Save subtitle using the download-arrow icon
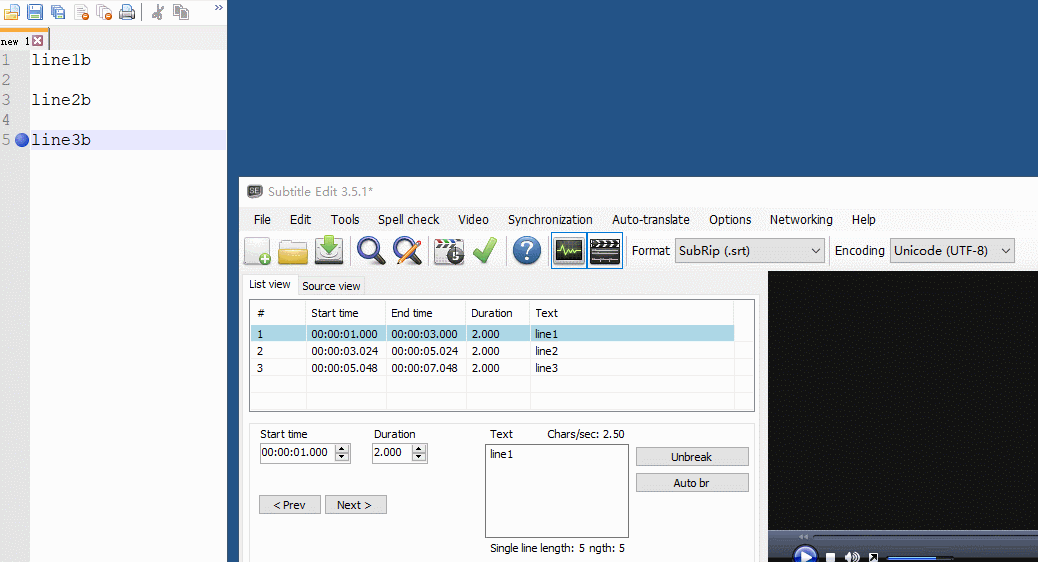Image resolution: width=1038 pixels, height=562 pixels. 329,251
